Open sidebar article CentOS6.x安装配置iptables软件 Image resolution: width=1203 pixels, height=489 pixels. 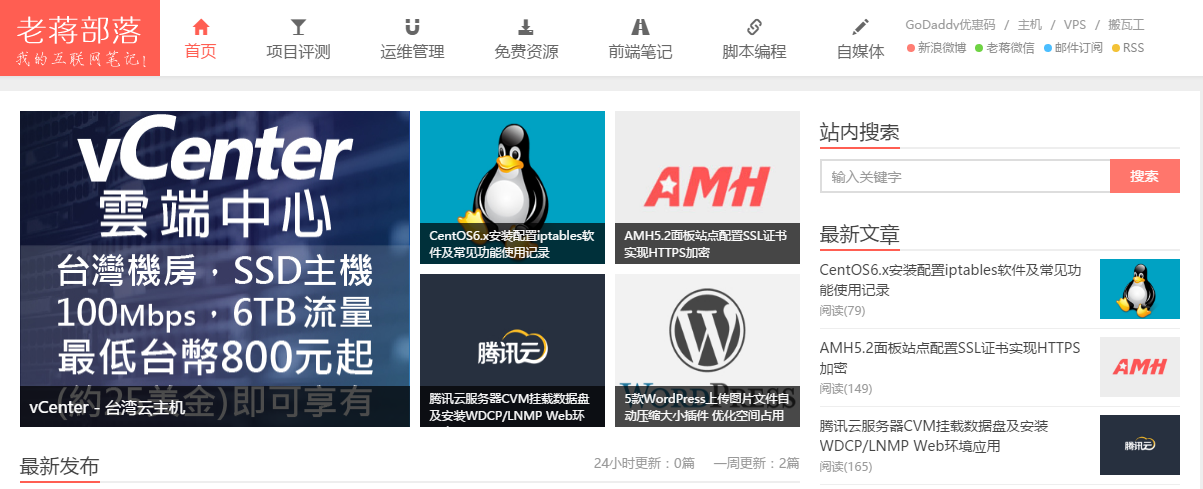point(951,280)
